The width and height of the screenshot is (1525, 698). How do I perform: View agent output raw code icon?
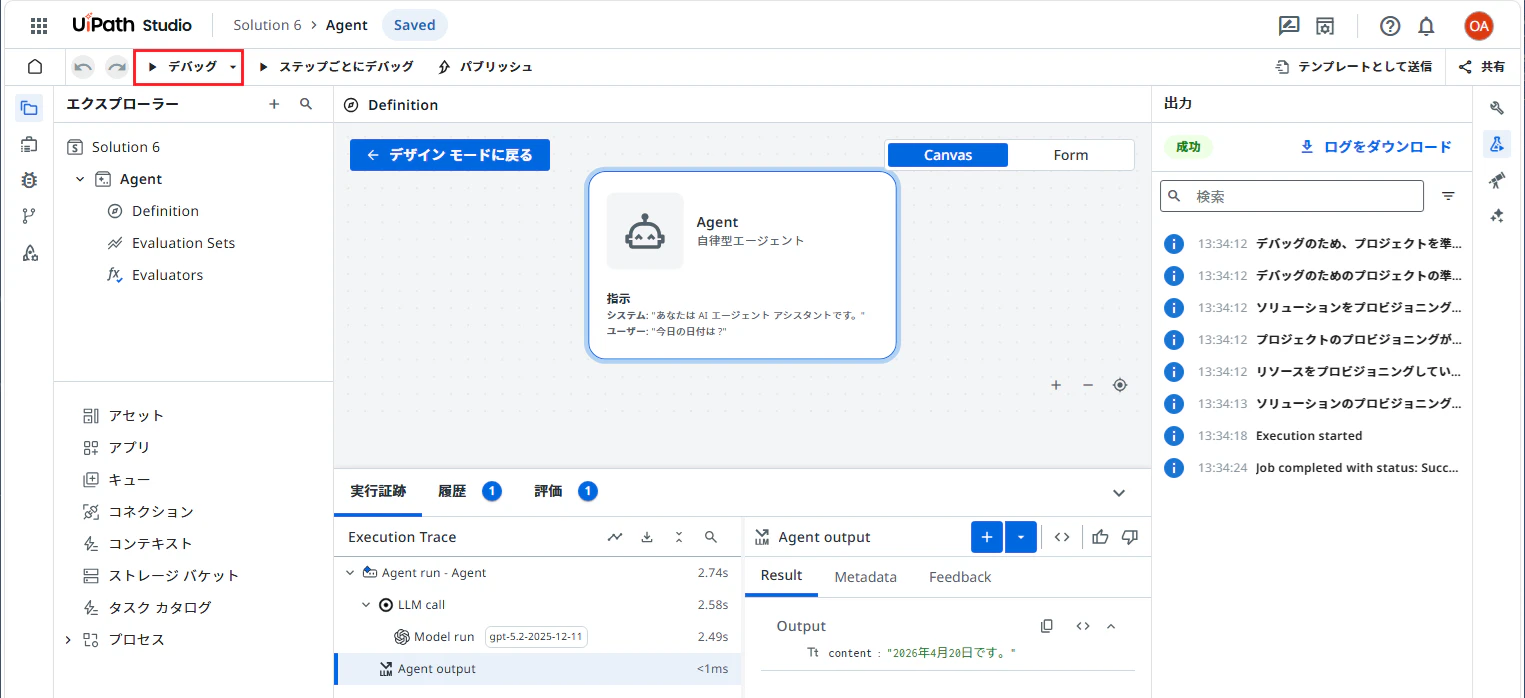(1062, 537)
